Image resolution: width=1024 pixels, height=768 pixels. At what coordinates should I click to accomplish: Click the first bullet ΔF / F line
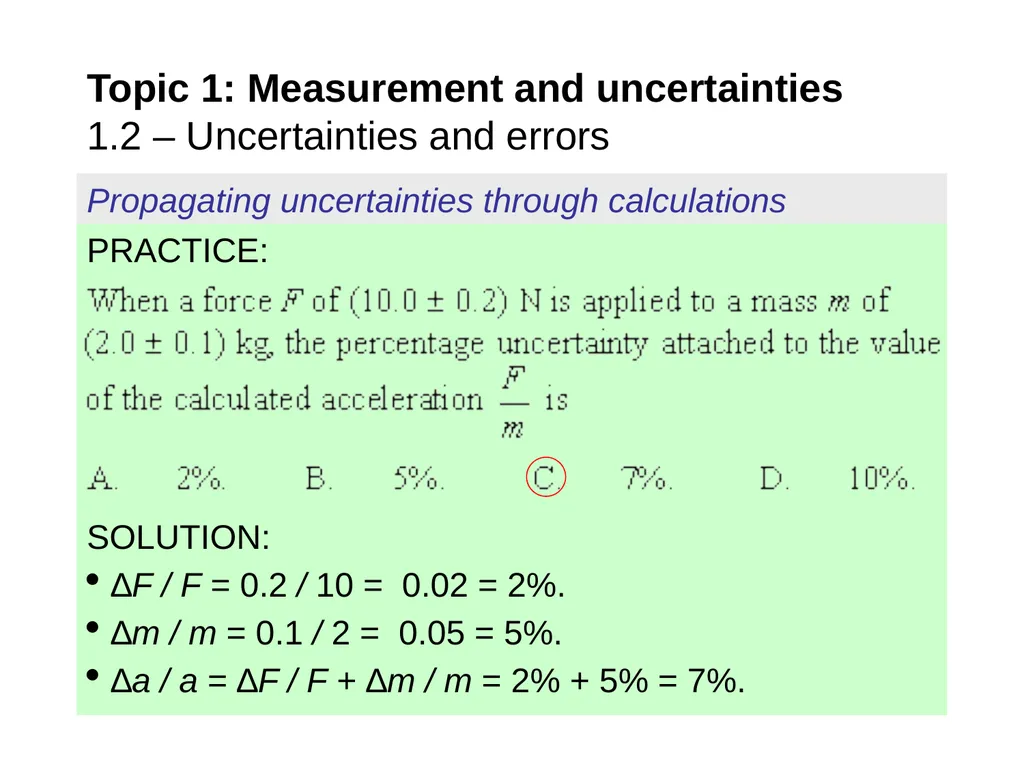point(337,585)
